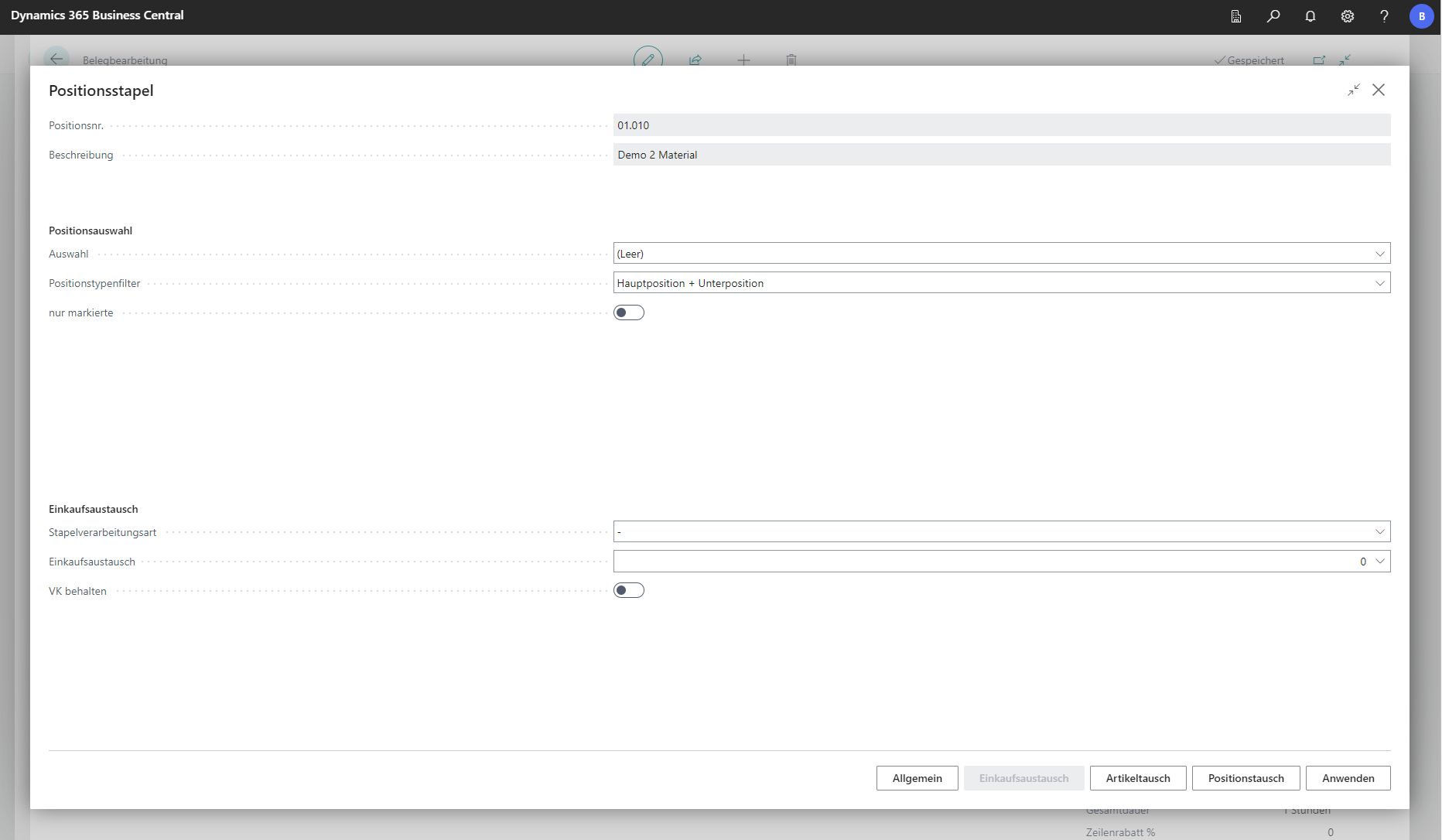Expand the Auswahl dropdown
The image size is (1442, 840).
(x=1379, y=254)
